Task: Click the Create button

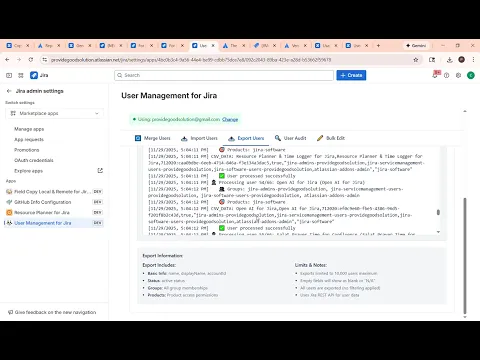Action: coord(351,75)
